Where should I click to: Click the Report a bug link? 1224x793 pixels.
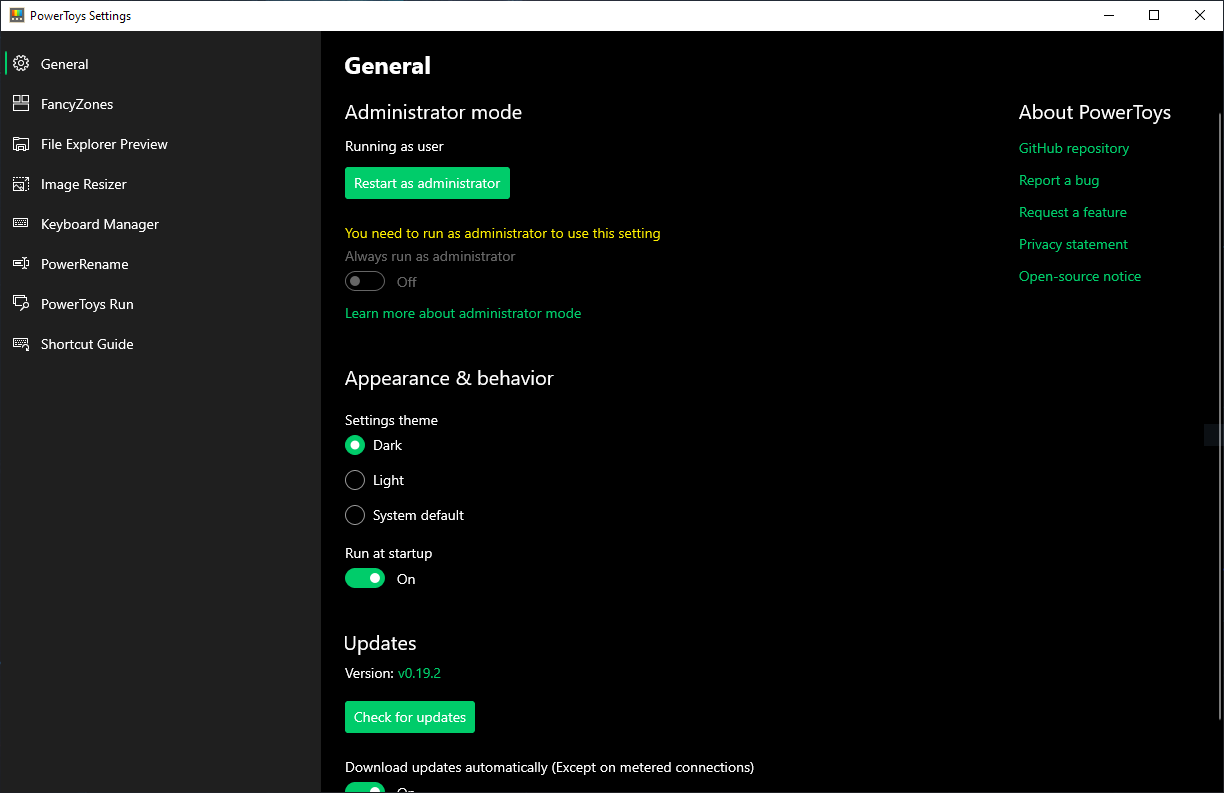1059,180
